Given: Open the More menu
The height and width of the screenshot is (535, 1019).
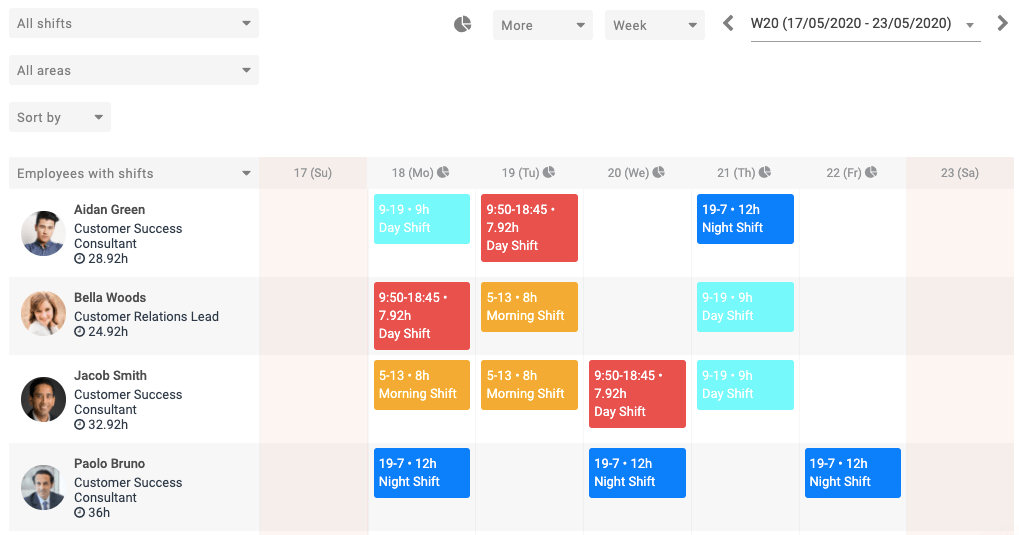Looking at the screenshot, I should 542,25.
